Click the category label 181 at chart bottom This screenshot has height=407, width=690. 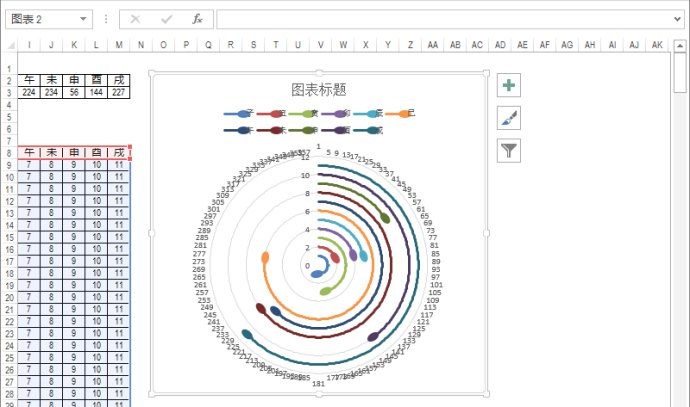[318, 384]
